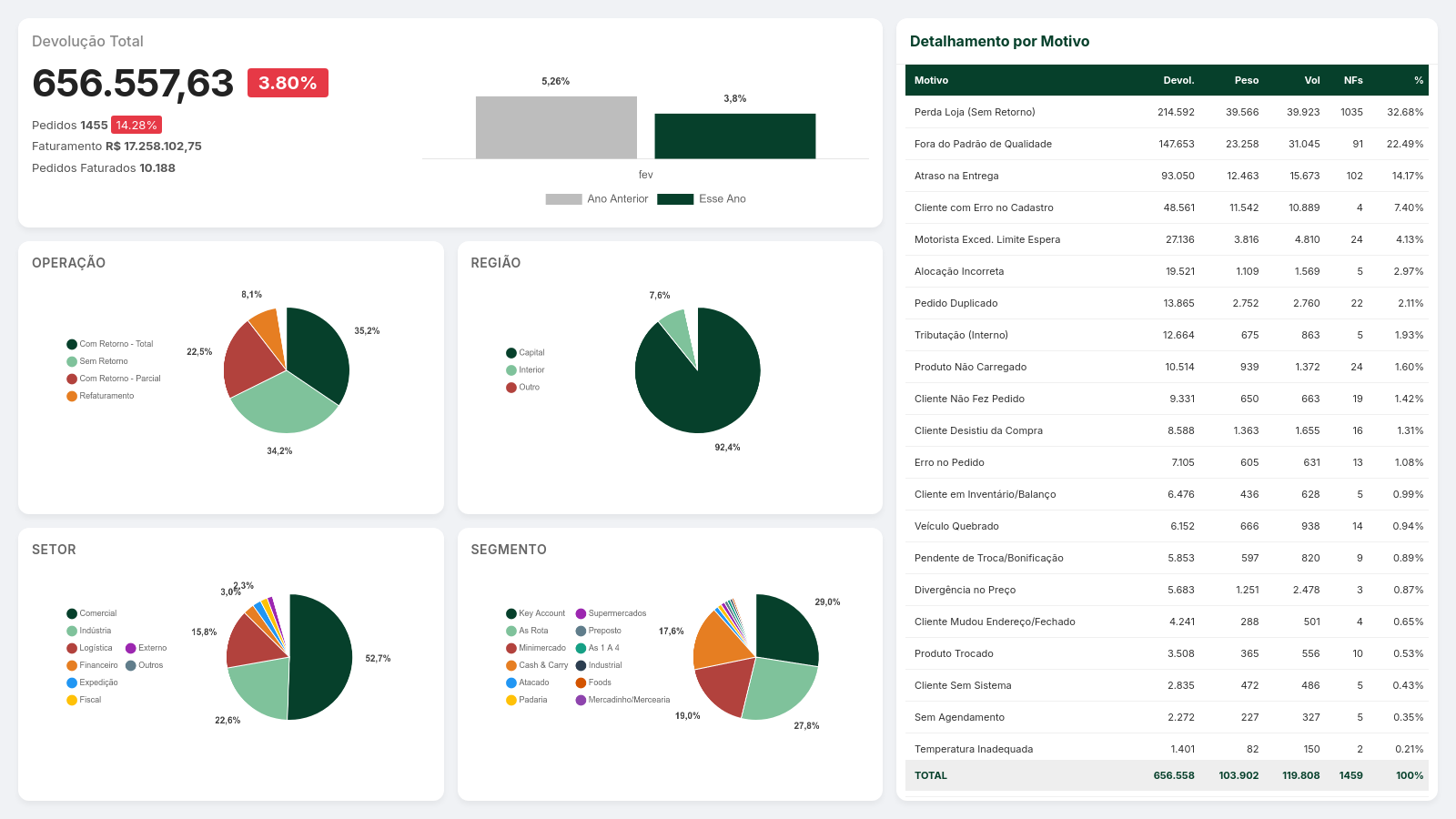Click 'Comercial' legend marker in Setor chart
This screenshot has height=819, width=1456.
(x=72, y=613)
